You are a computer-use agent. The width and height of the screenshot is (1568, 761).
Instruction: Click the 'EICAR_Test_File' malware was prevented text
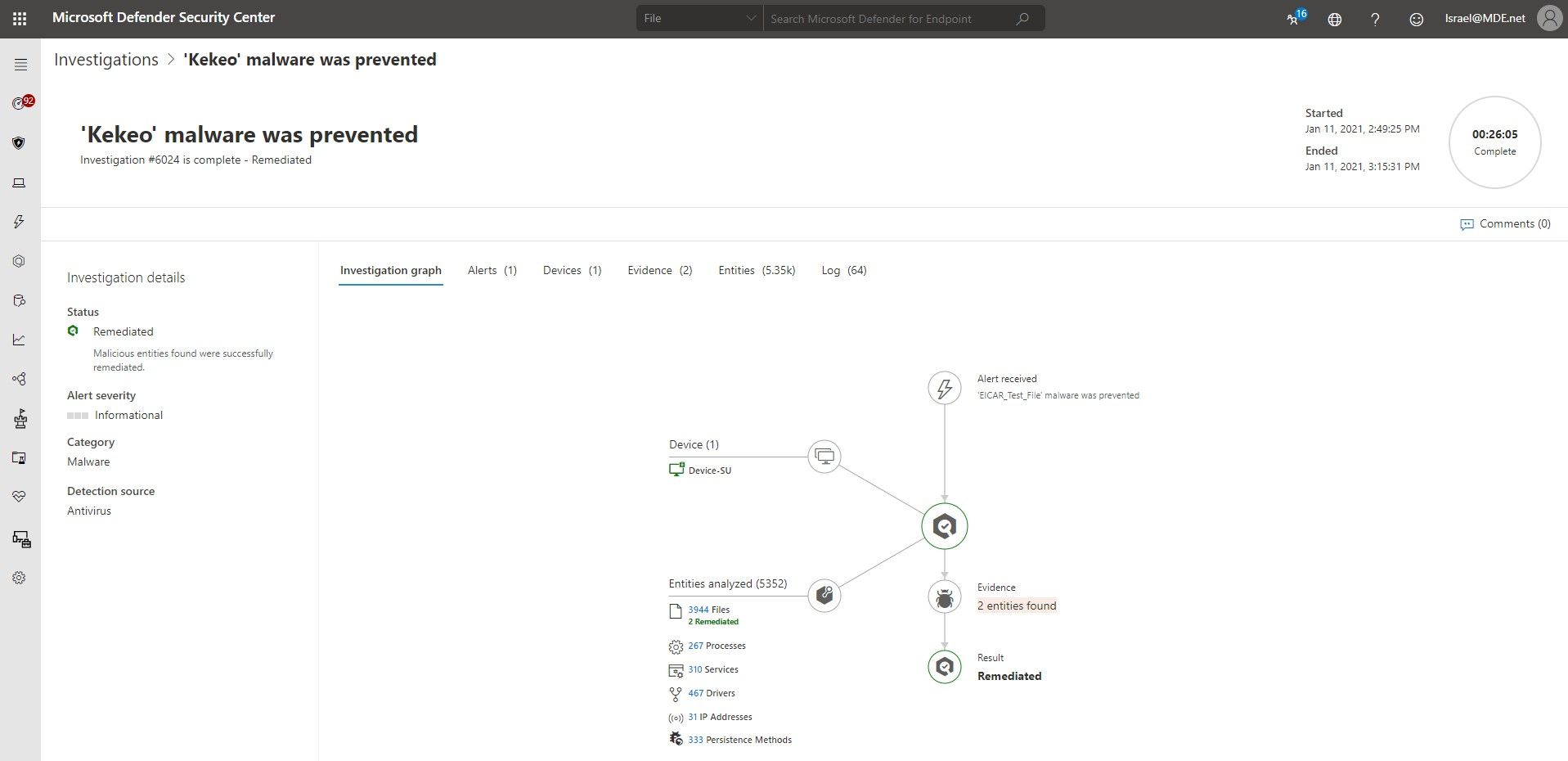click(1058, 395)
